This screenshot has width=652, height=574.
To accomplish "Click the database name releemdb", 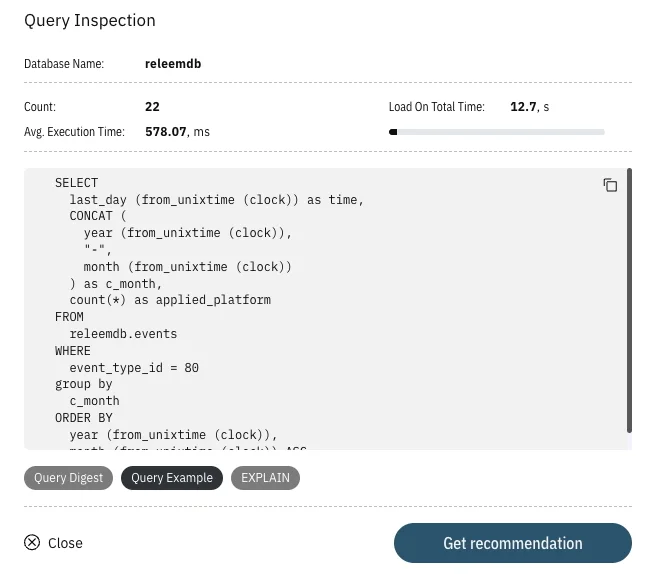I will pyautogui.click(x=173, y=64).
